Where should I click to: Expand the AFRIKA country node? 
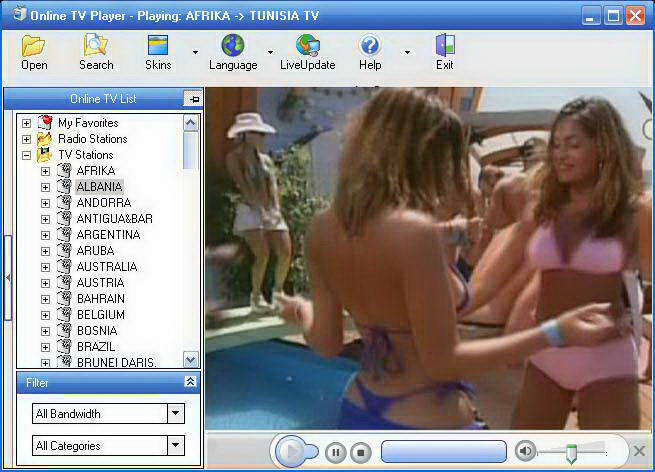[45, 171]
